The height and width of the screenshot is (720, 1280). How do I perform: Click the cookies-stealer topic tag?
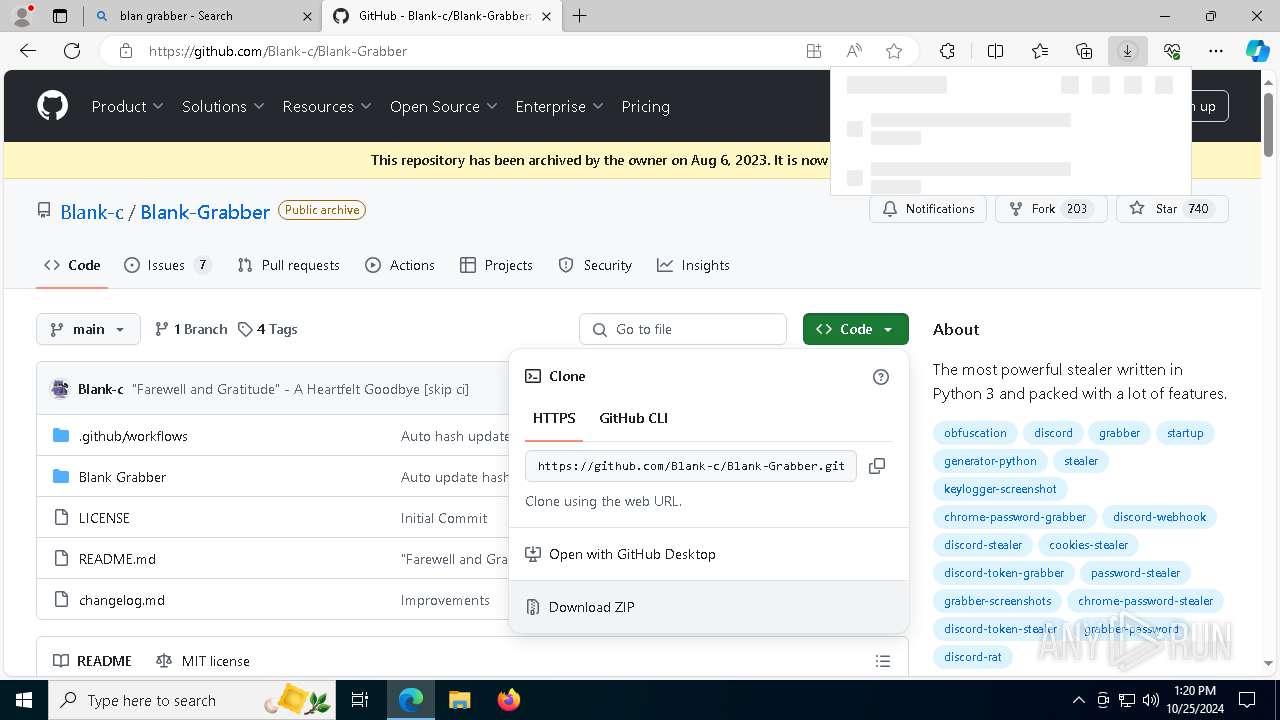(x=1088, y=545)
